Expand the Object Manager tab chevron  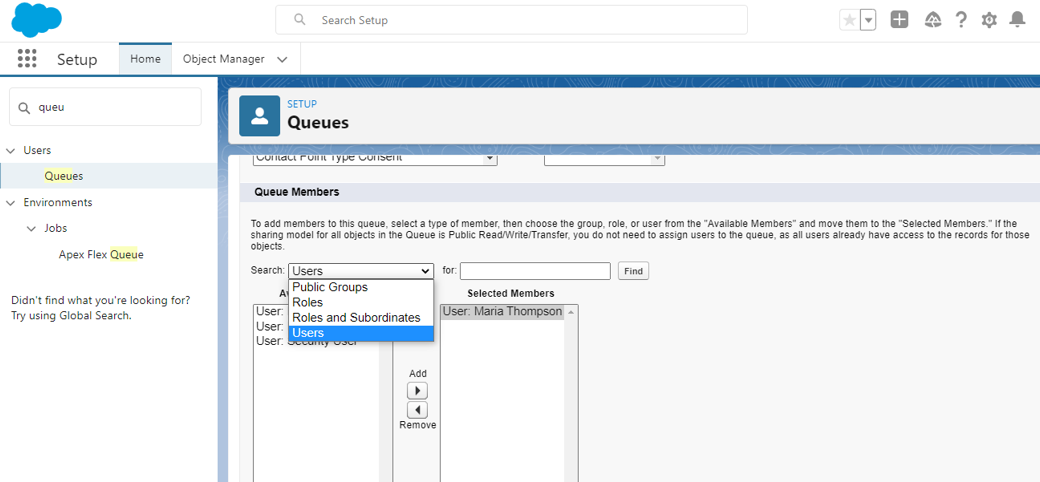point(282,59)
